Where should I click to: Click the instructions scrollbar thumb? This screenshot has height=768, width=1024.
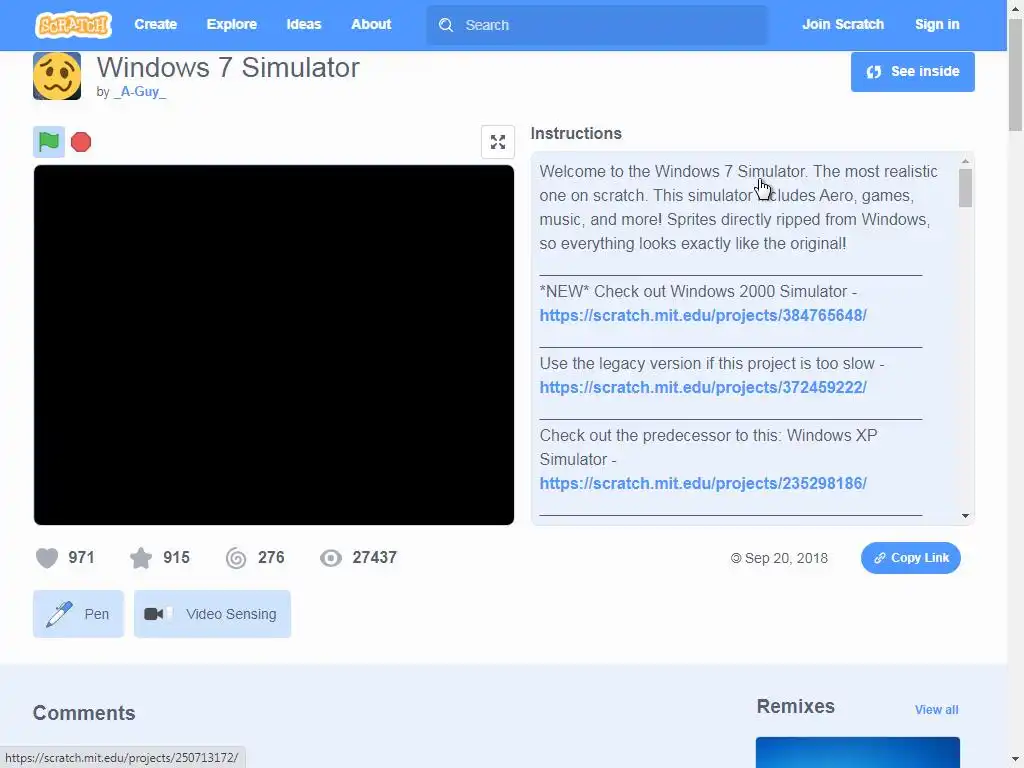tap(965, 188)
